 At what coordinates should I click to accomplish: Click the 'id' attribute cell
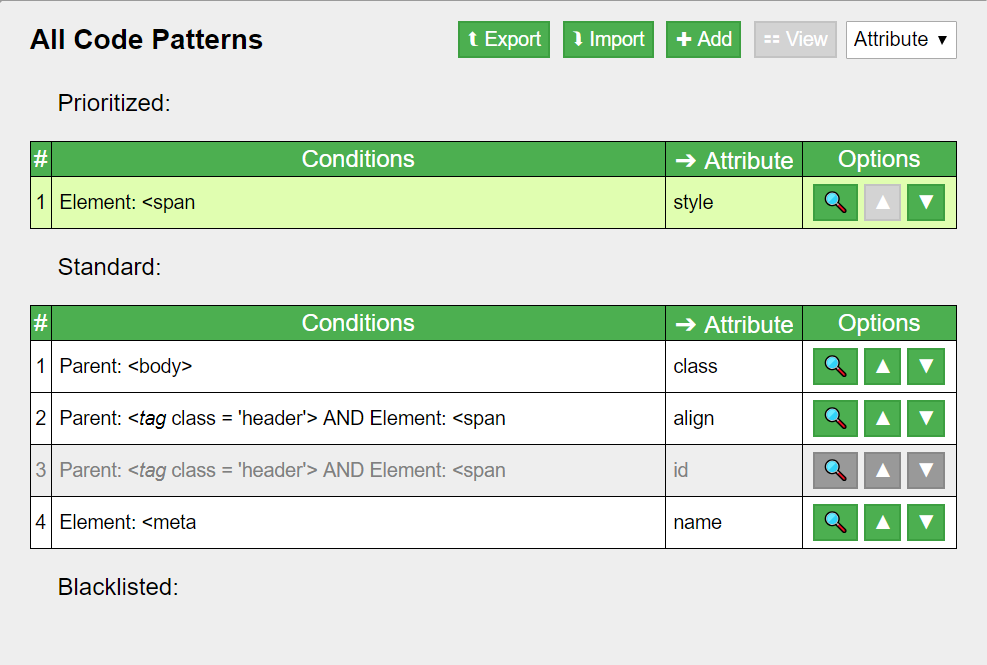733,470
